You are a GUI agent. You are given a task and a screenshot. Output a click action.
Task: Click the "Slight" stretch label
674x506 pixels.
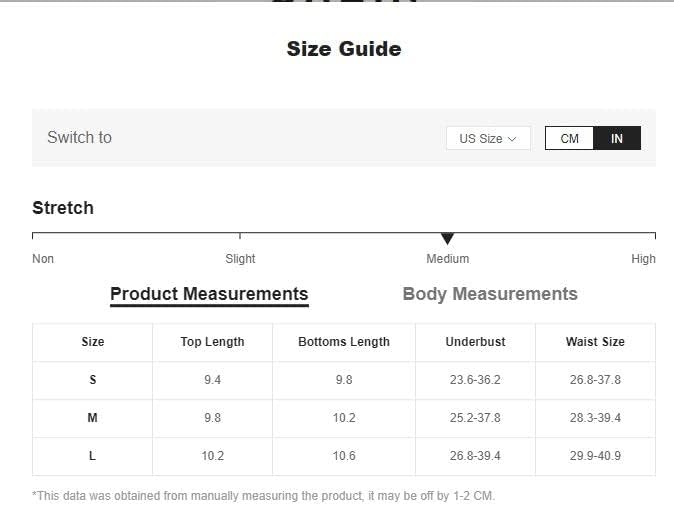pos(240,259)
